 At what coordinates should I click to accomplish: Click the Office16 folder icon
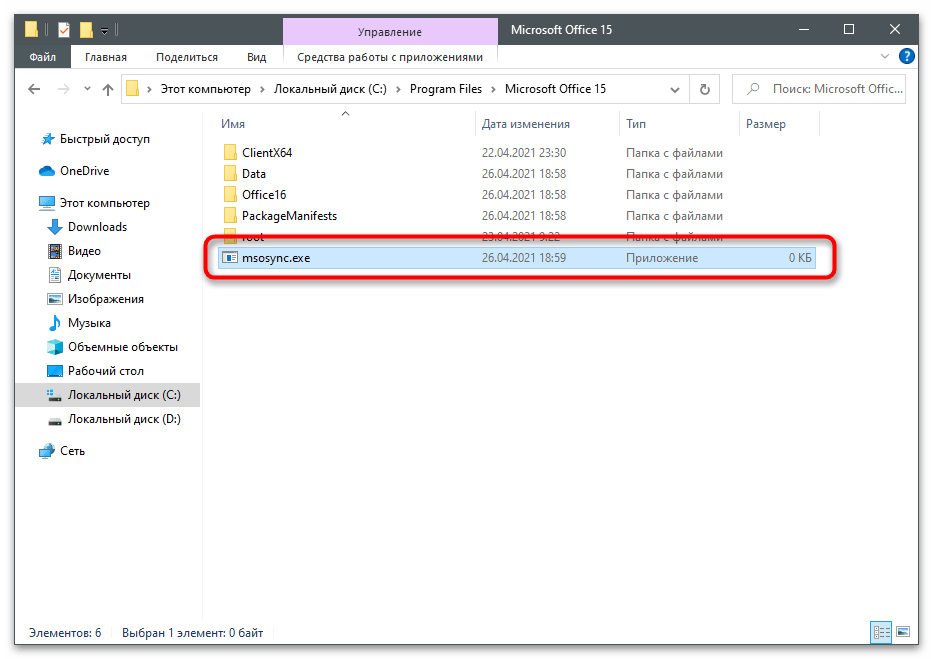pos(230,195)
